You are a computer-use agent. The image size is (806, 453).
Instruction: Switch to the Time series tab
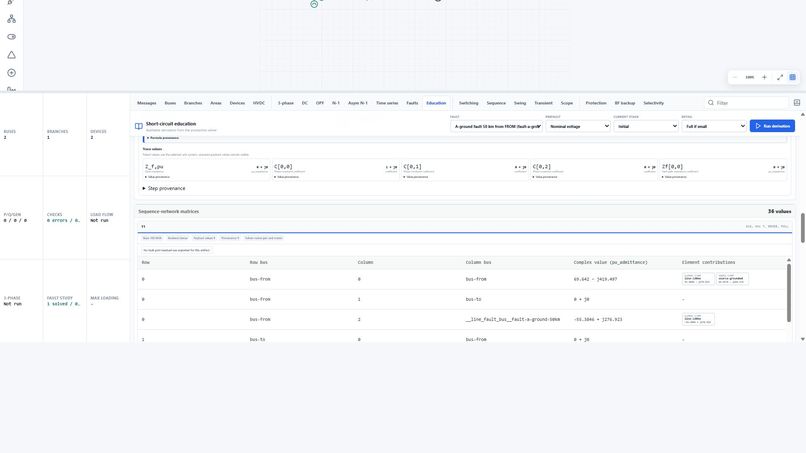pos(387,103)
